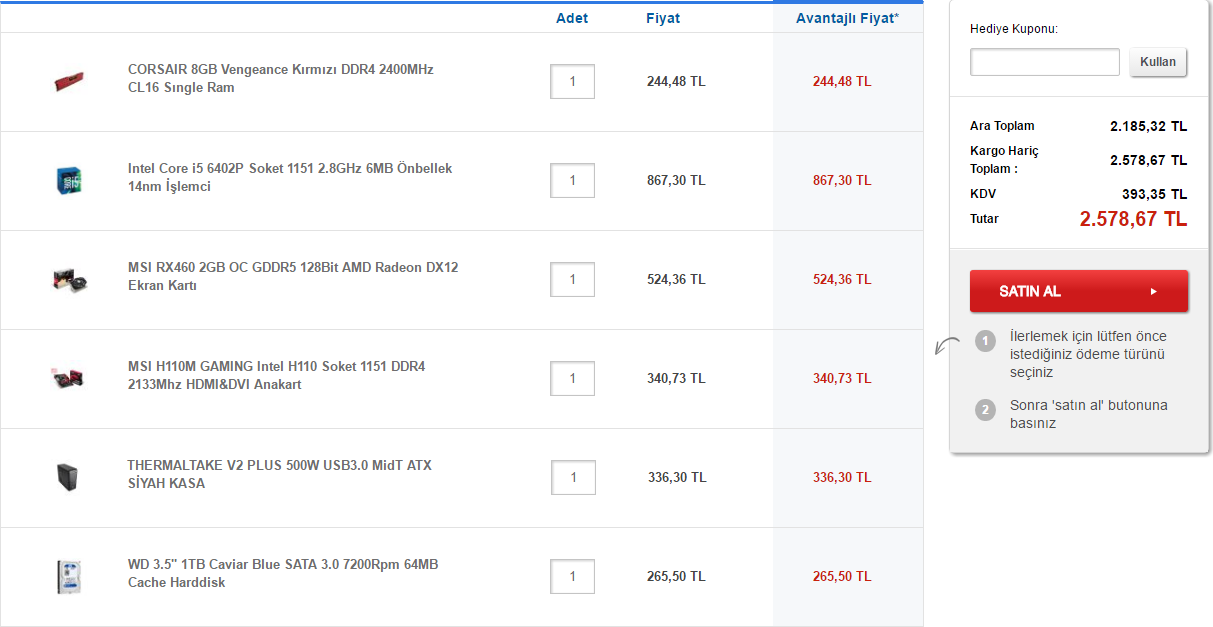Click the quantity field for Thermaltake case
Screen dimensions: 1213x627
(x=573, y=477)
